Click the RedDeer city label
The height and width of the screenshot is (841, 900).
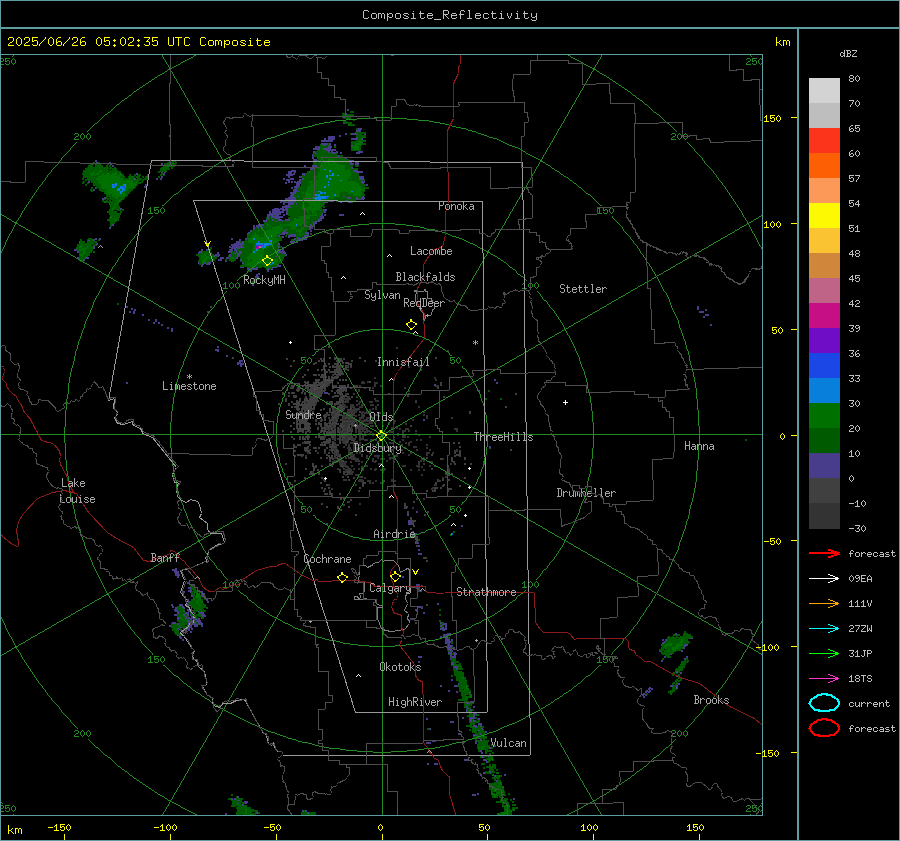pyautogui.click(x=424, y=303)
